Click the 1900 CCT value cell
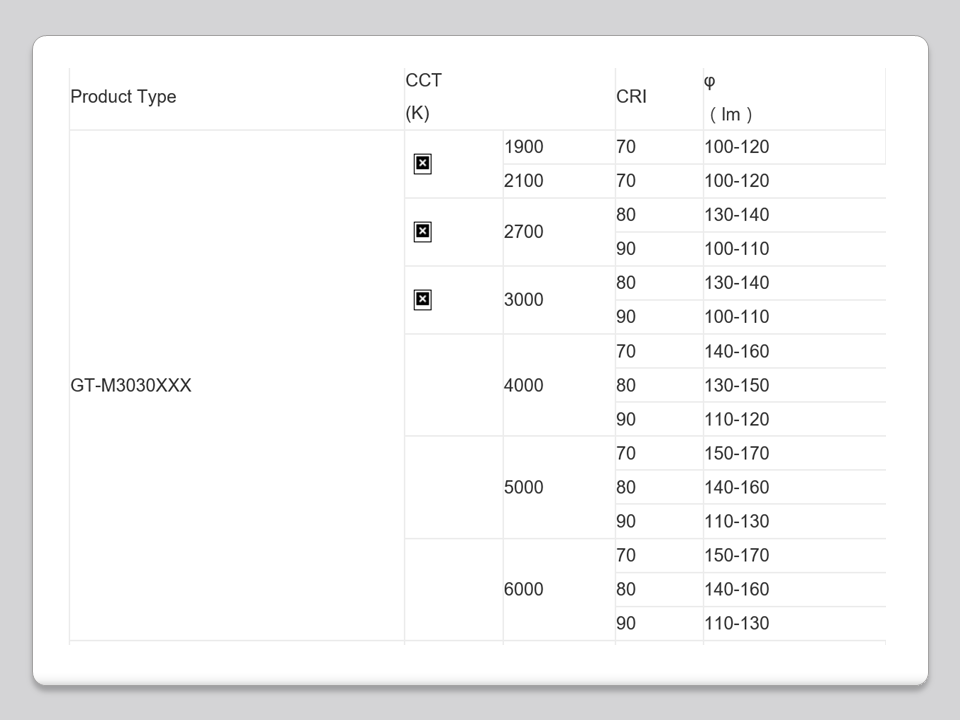This screenshot has height=720, width=960. 524,147
